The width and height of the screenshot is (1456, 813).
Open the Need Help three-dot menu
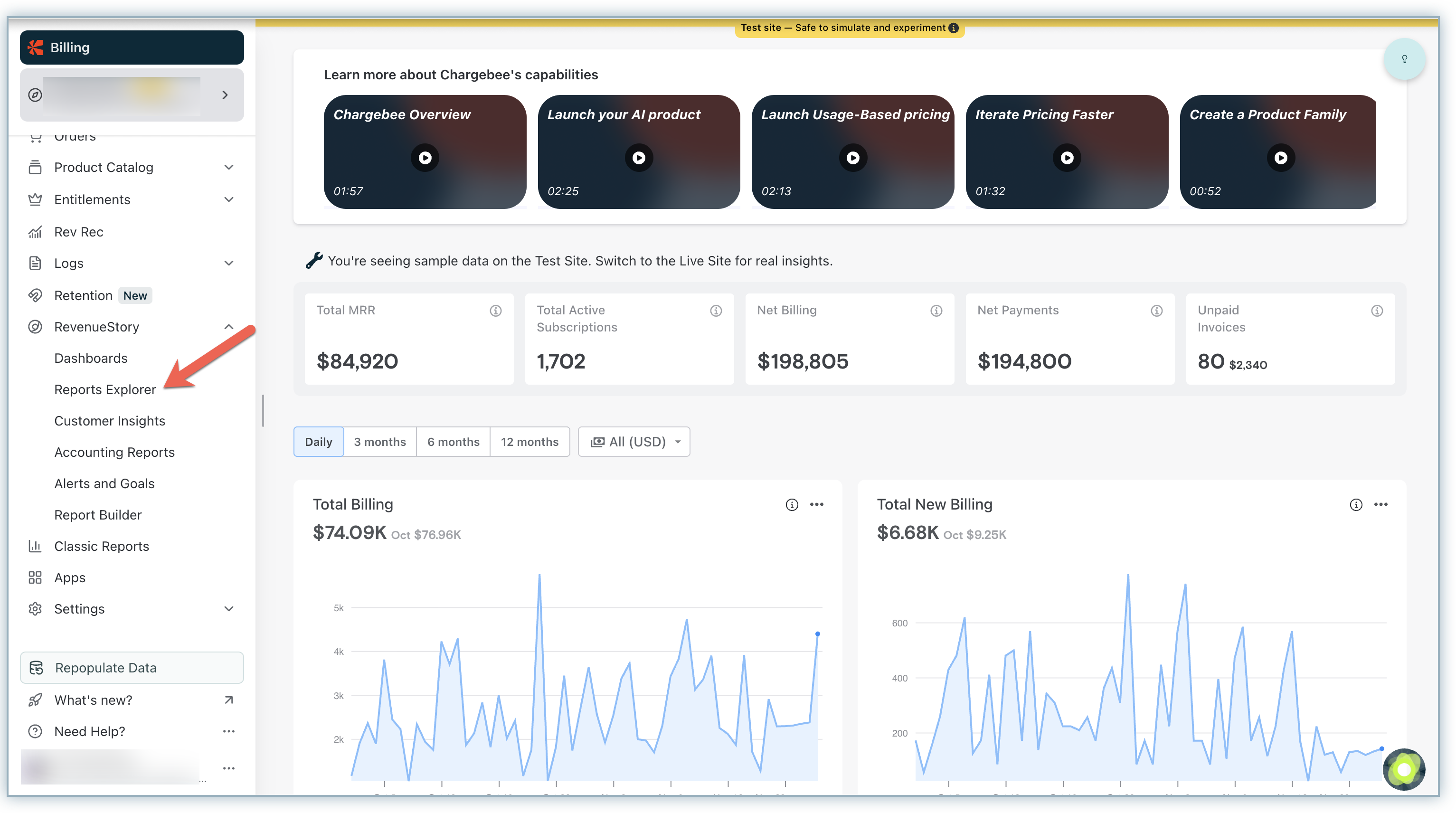(x=228, y=731)
